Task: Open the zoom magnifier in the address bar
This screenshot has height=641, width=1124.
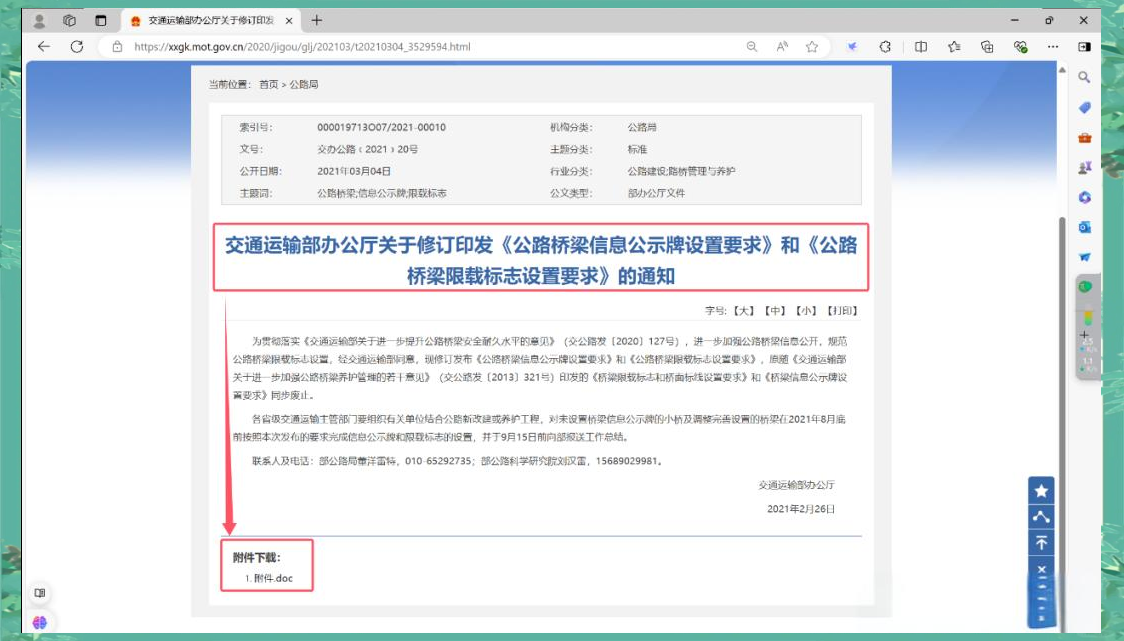Action: [x=752, y=47]
